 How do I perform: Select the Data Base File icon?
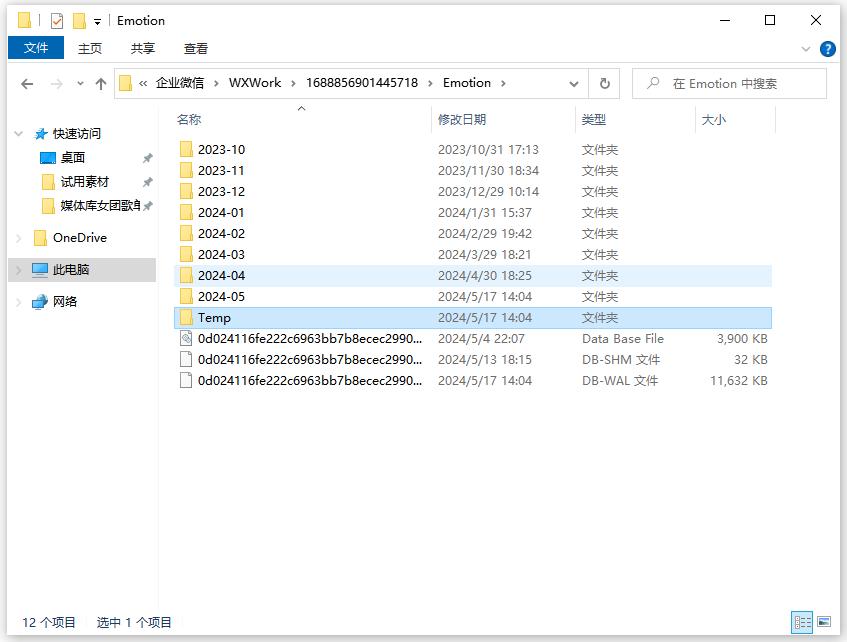click(185, 339)
